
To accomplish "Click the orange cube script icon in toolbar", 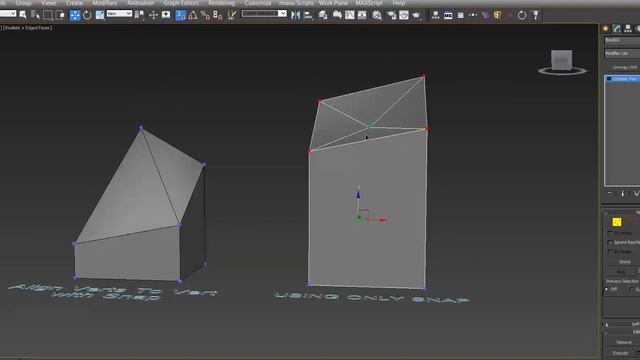I will coord(497,15).
